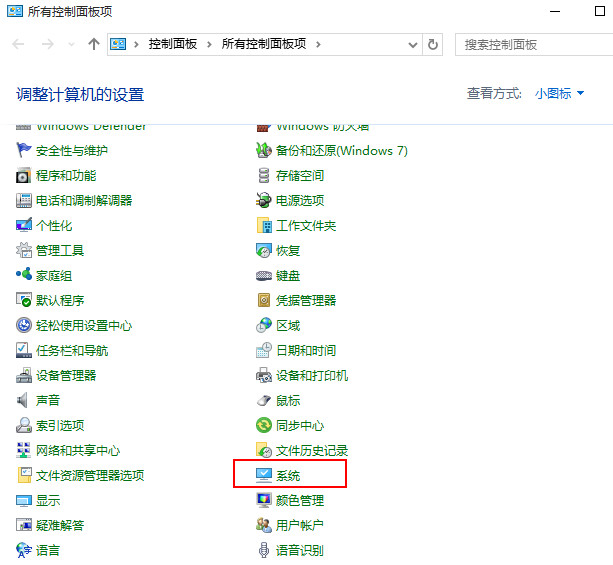Open 安全性与维护 flag icon
The width and height of the screenshot is (613, 565).
(x=23, y=151)
